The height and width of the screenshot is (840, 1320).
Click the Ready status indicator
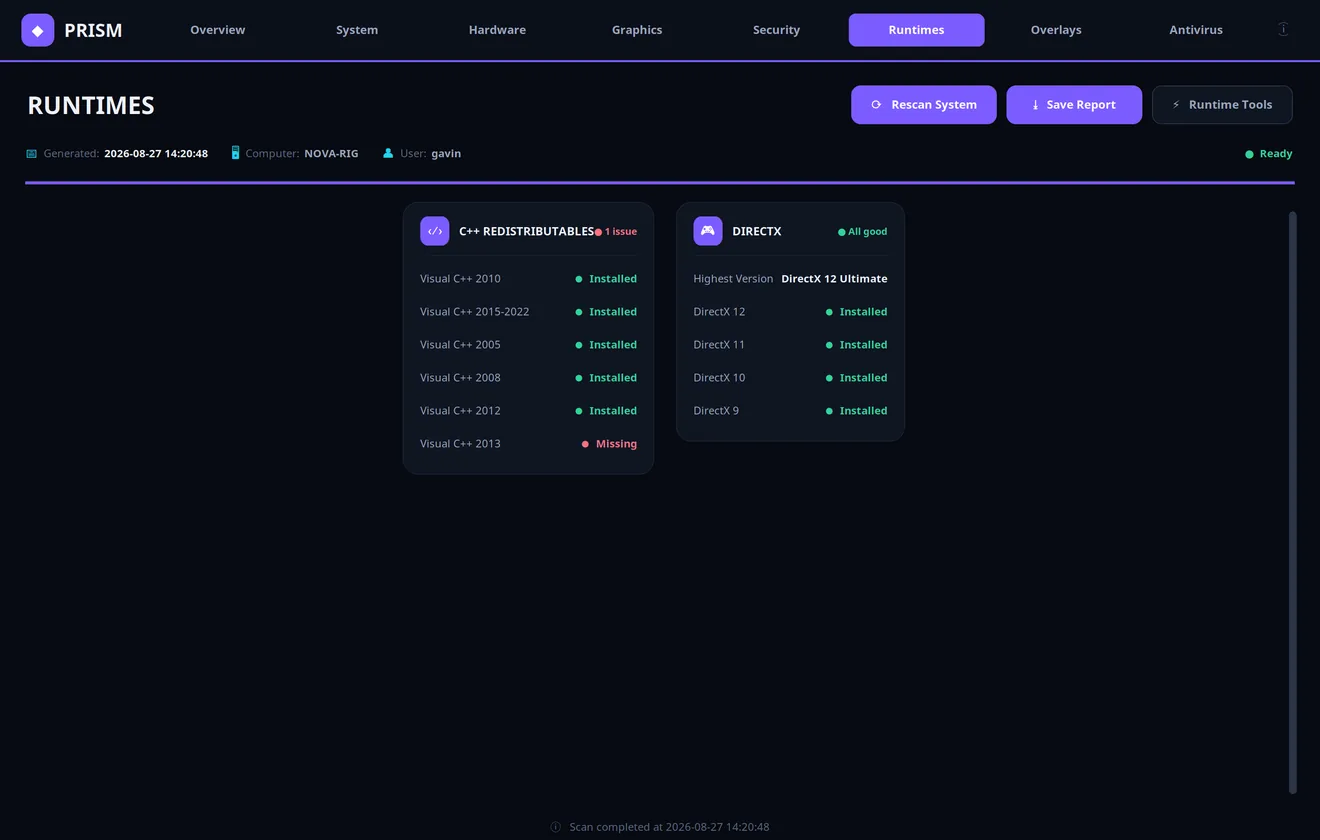1269,154
